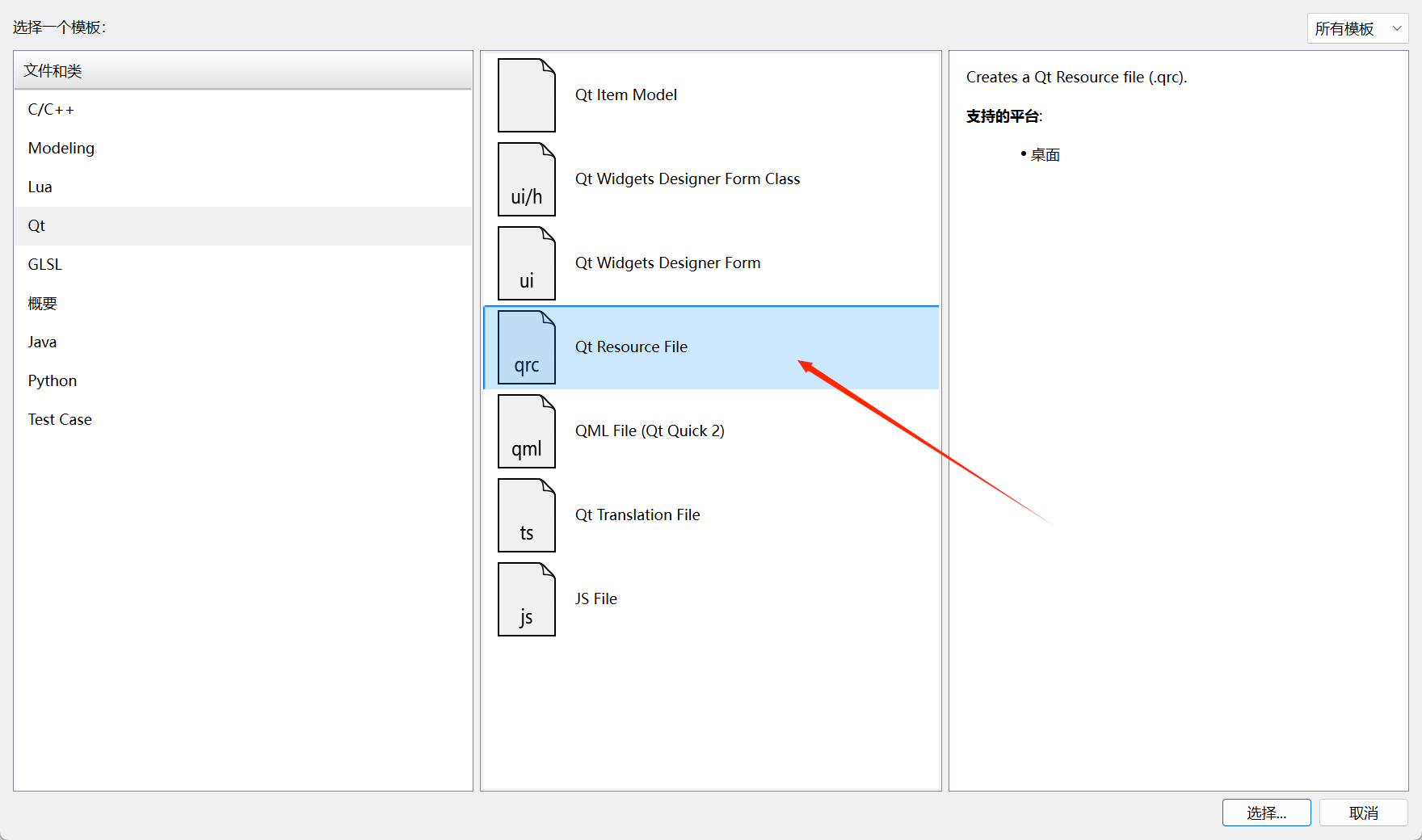The image size is (1422, 840).
Task: Choose JS File label
Action: click(x=596, y=599)
